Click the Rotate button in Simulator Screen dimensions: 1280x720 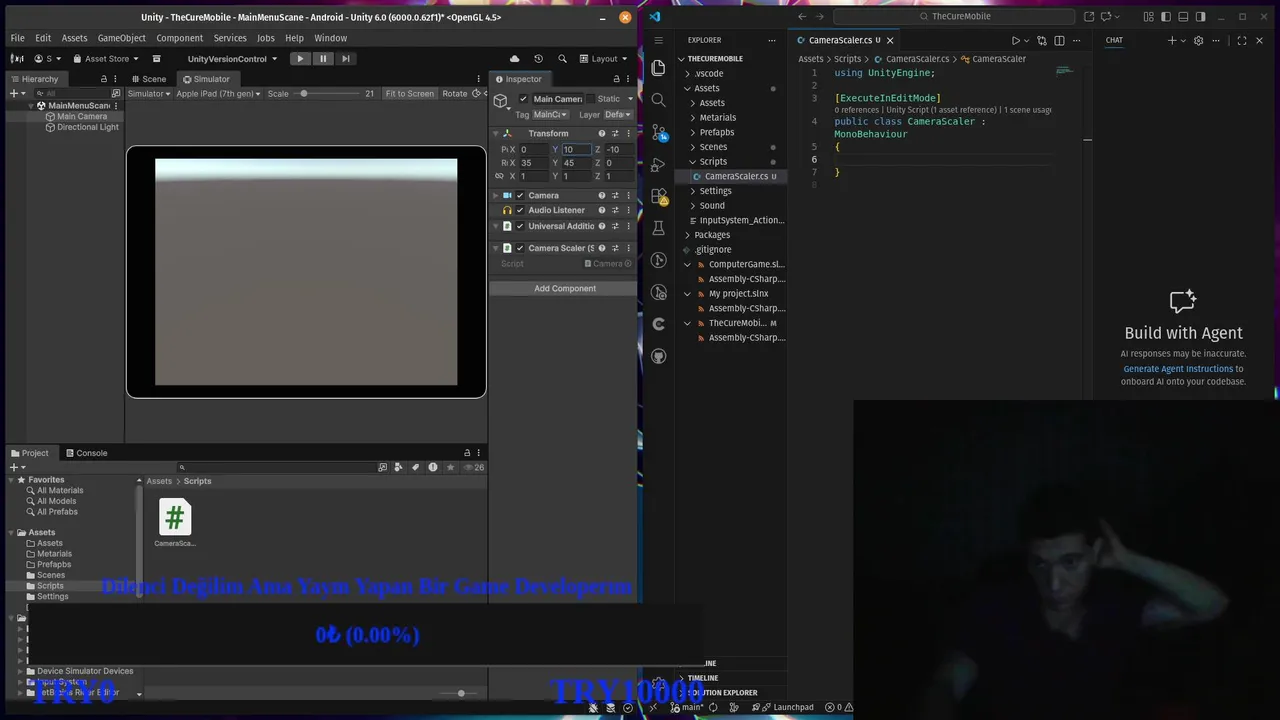(455, 94)
